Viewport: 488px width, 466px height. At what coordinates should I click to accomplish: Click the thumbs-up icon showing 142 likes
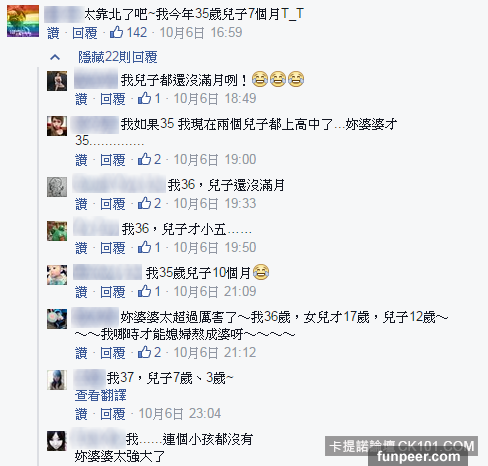click(x=116, y=32)
